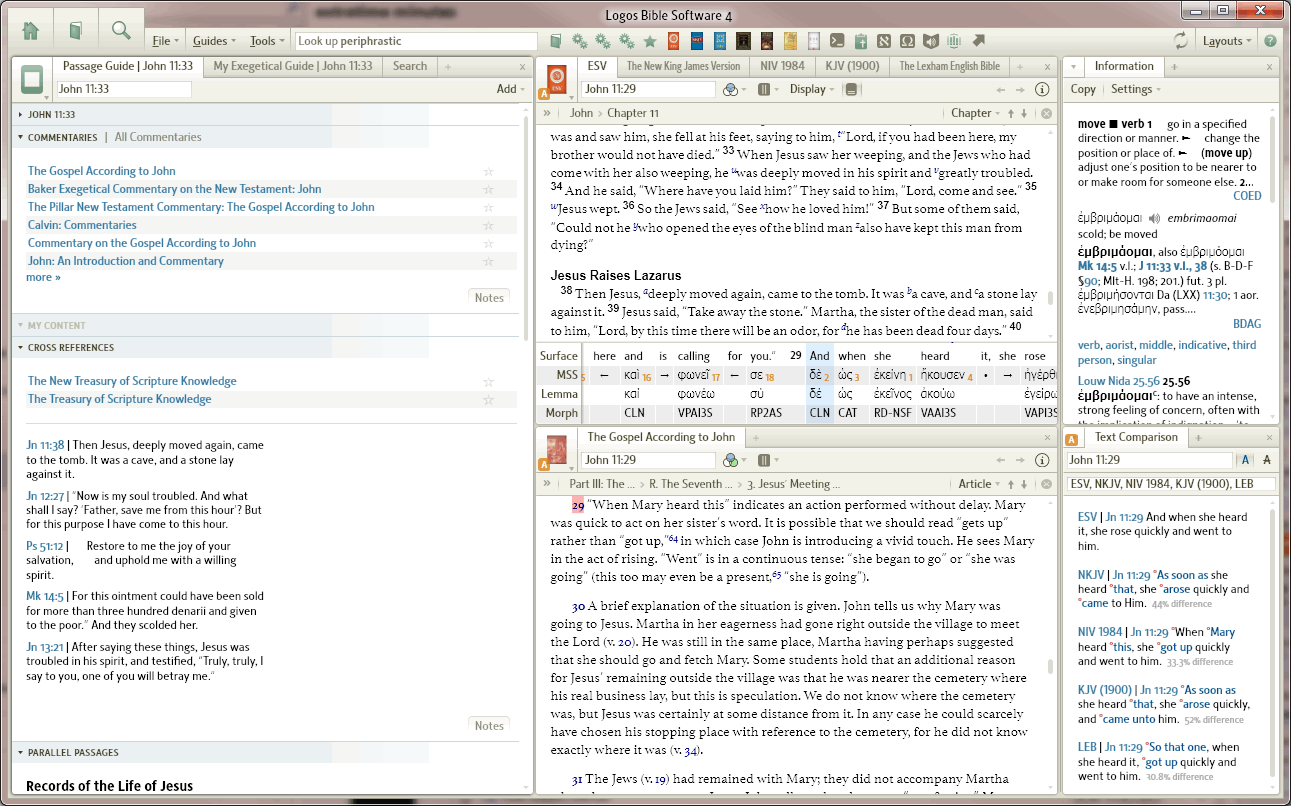Open the Settings dropdown in Information panel
Screen dimensions: 1291x806
pos(1136,89)
